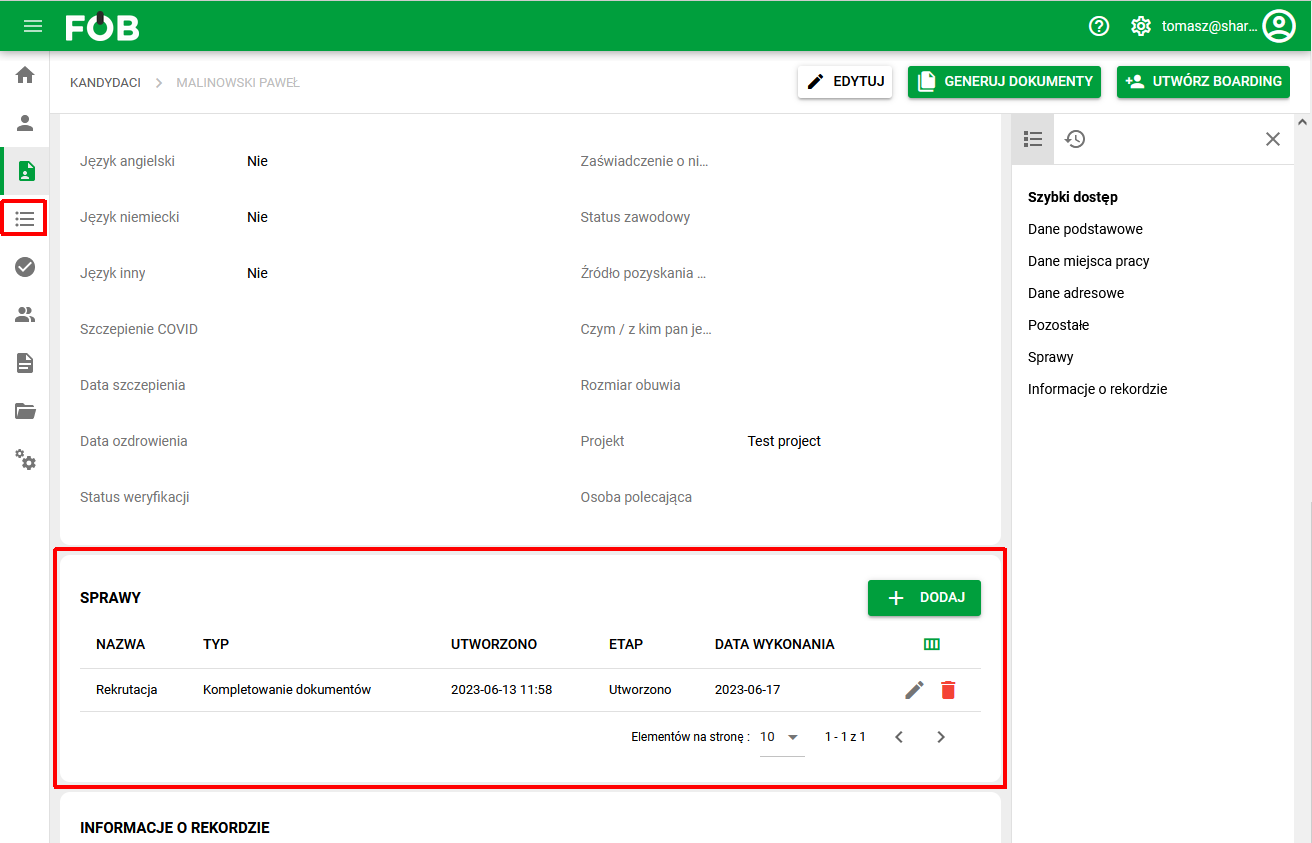The height and width of the screenshot is (843, 1312).
Task: Open the table column chooser icon
Action: coord(932,644)
